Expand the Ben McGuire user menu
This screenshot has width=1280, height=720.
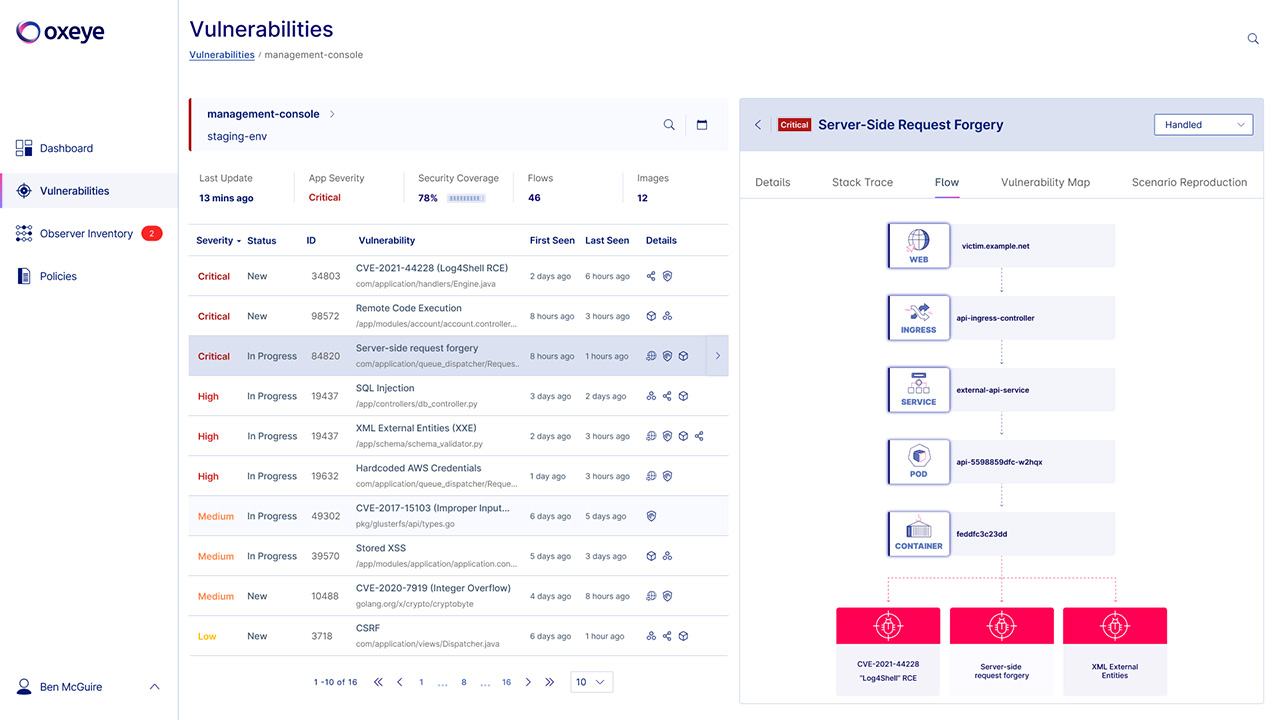154,687
